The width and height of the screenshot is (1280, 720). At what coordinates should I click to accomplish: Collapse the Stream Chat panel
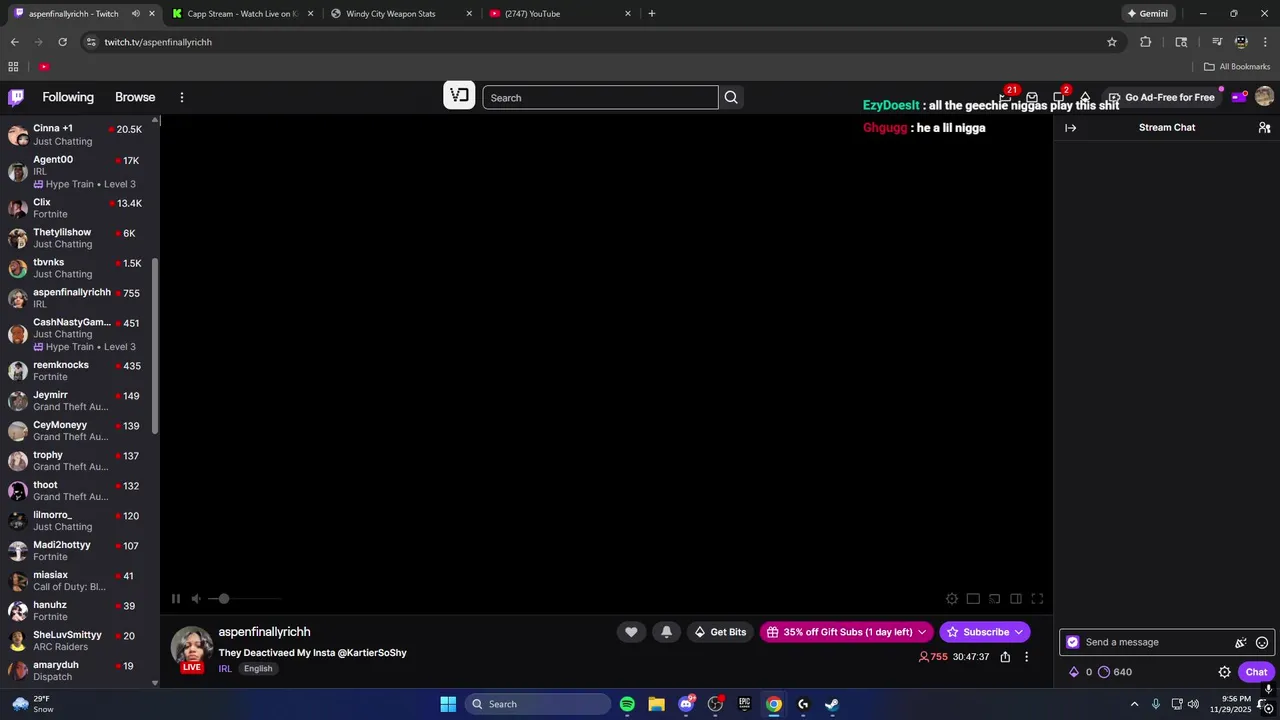pos(1070,128)
